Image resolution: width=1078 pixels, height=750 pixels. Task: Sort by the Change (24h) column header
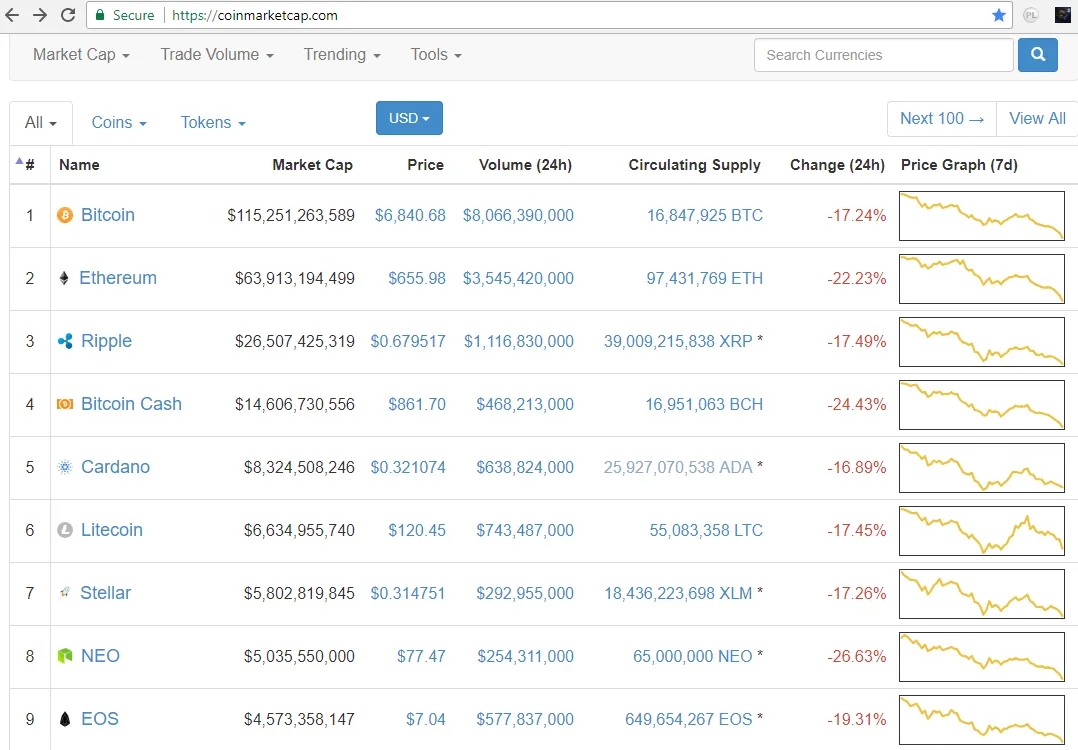837,165
